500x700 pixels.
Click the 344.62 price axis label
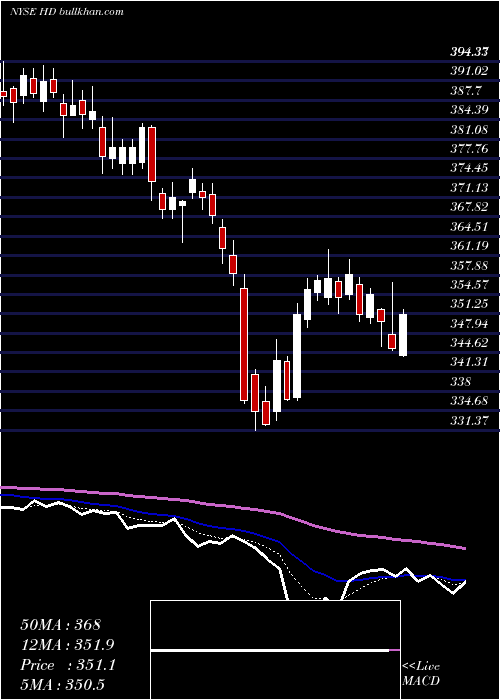pos(468,343)
